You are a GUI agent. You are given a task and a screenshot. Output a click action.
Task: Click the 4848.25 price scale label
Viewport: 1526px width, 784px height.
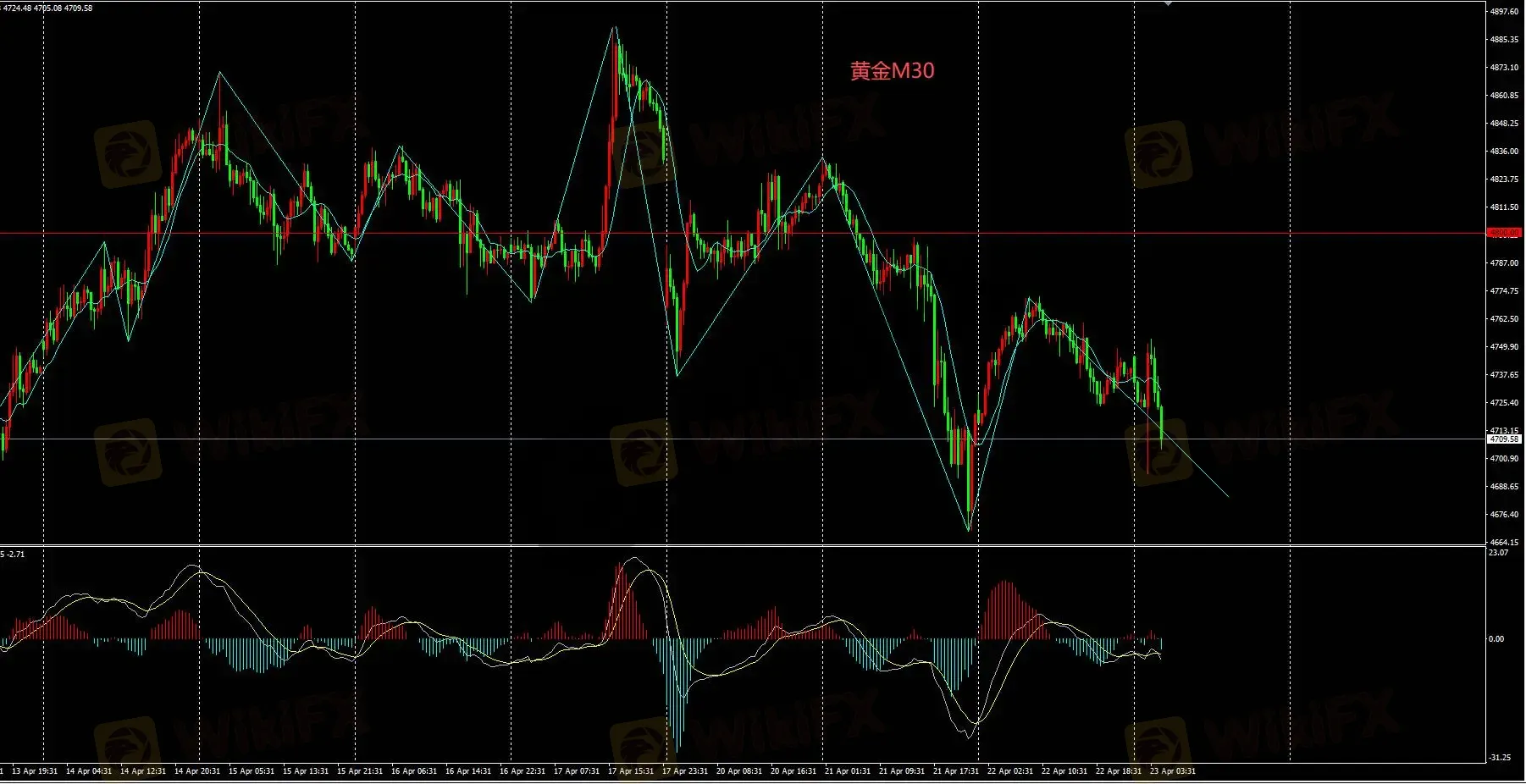1504,124
